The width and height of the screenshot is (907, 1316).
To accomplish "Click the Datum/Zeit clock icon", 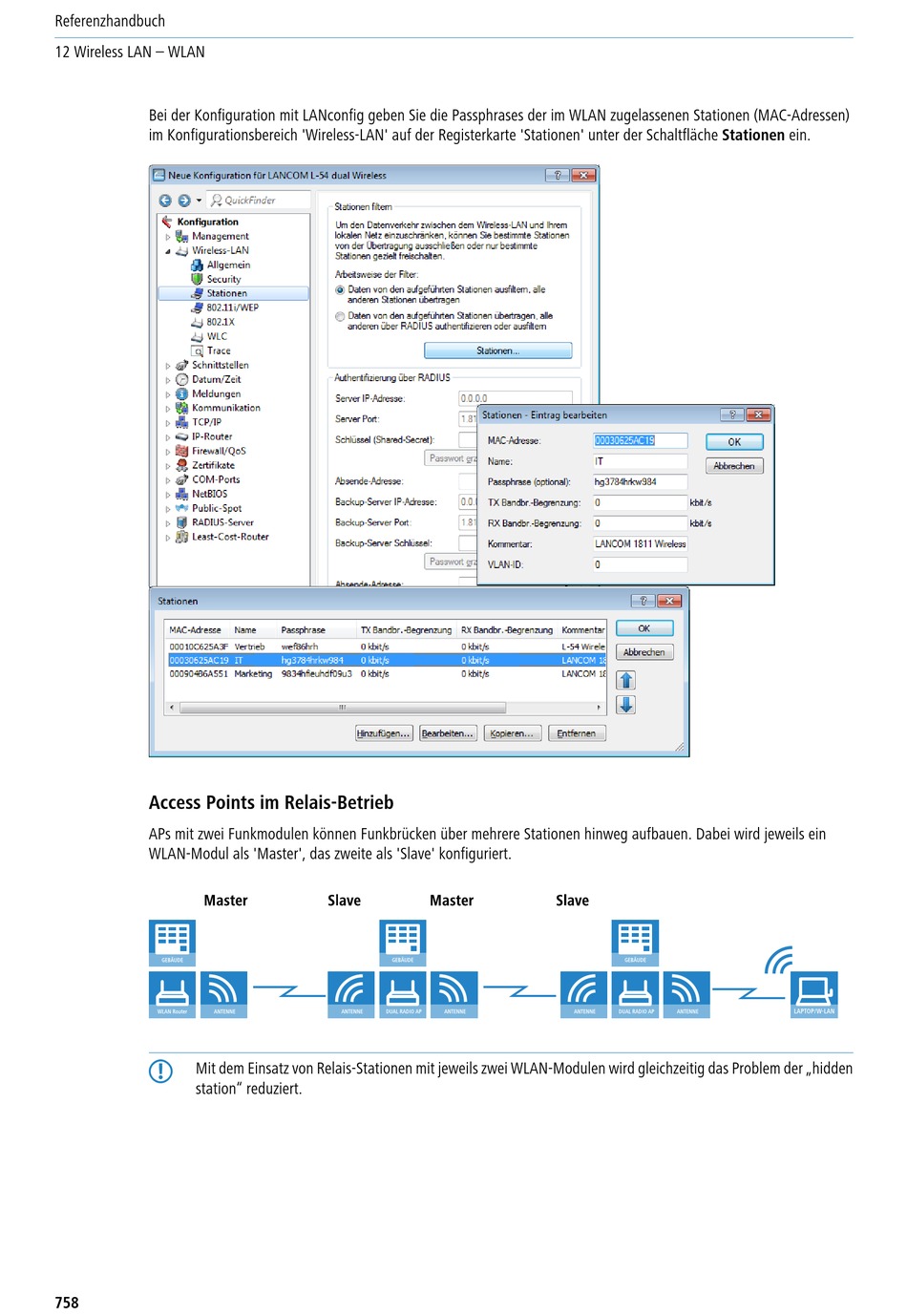I will tap(182, 379).
